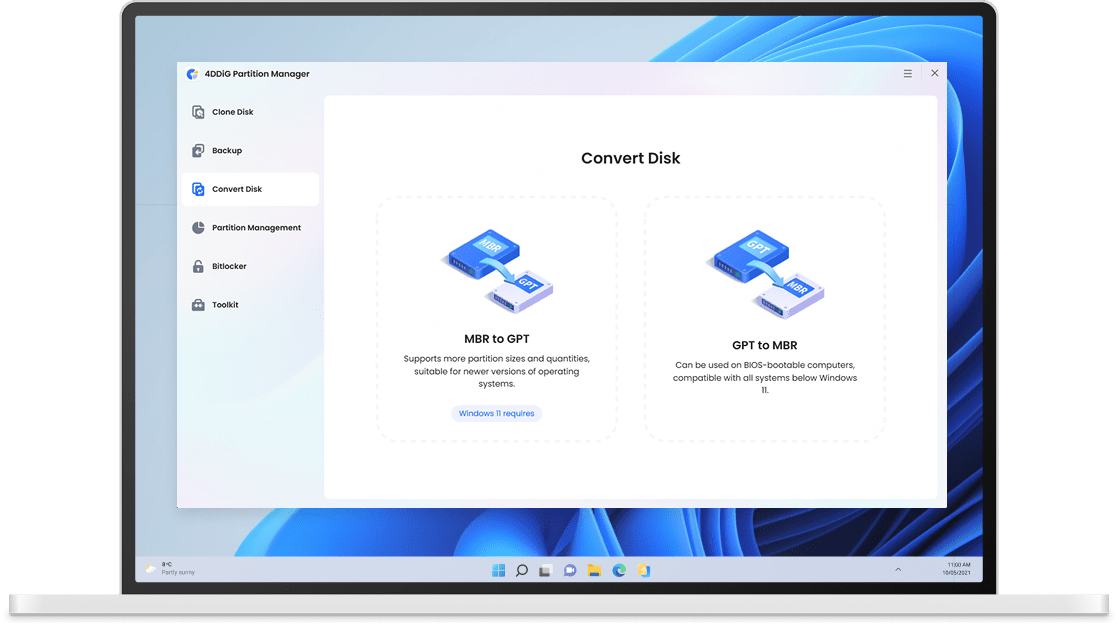Launch Microsoft Edge from the taskbar
This screenshot has height=625, width=1119.
[x=619, y=570]
